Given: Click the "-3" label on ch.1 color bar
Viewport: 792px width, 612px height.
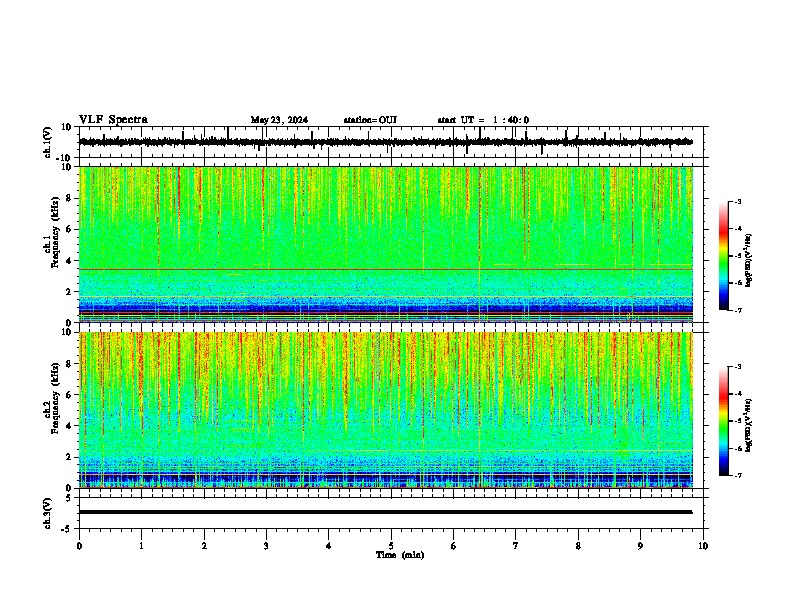Looking at the screenshot, I should point(738,201).
